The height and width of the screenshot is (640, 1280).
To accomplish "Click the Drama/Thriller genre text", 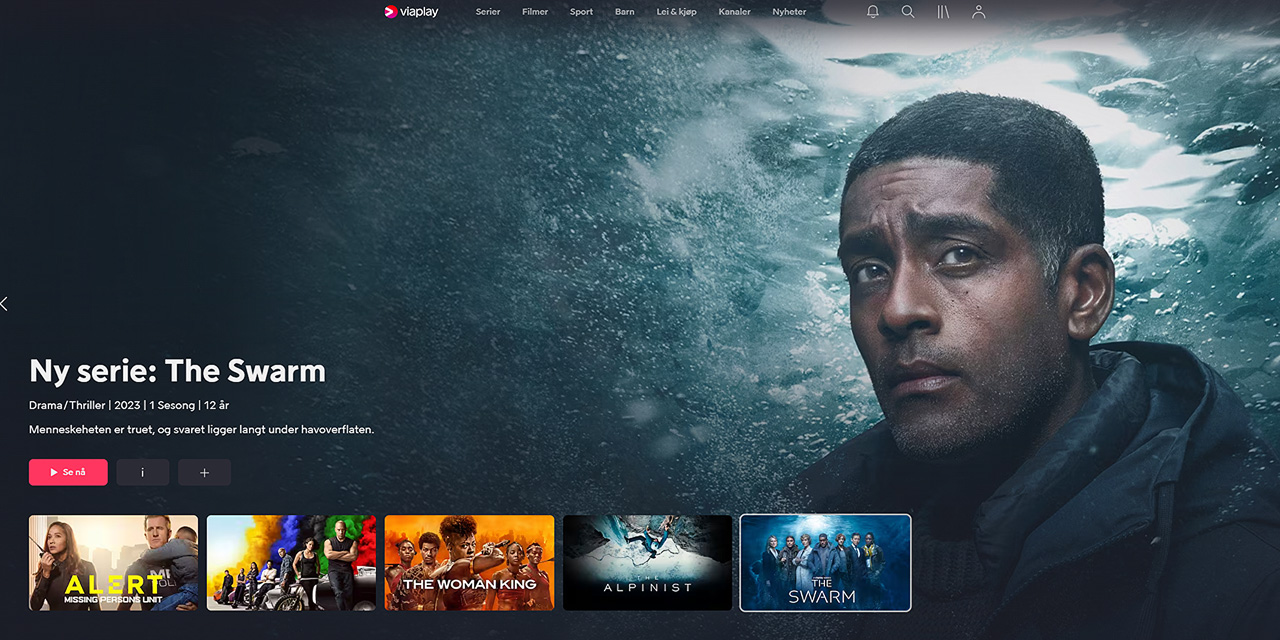I will coord(67,405).
